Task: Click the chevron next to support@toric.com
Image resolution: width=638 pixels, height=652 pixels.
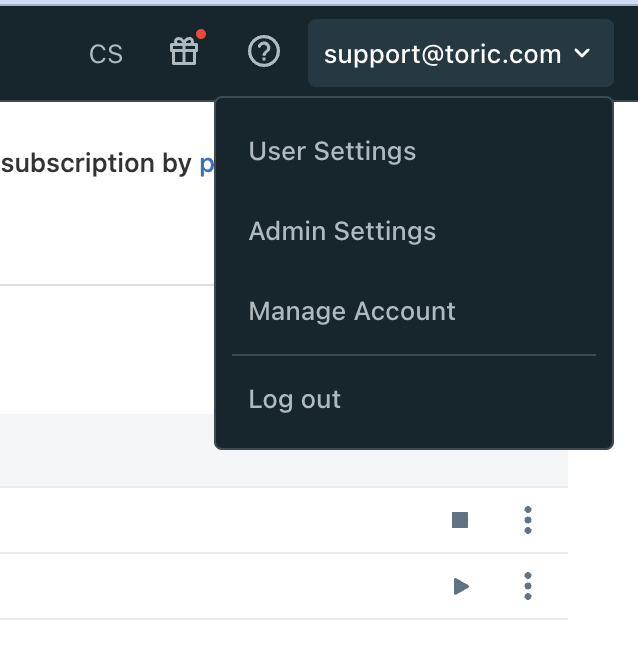Action: (582, 53)
